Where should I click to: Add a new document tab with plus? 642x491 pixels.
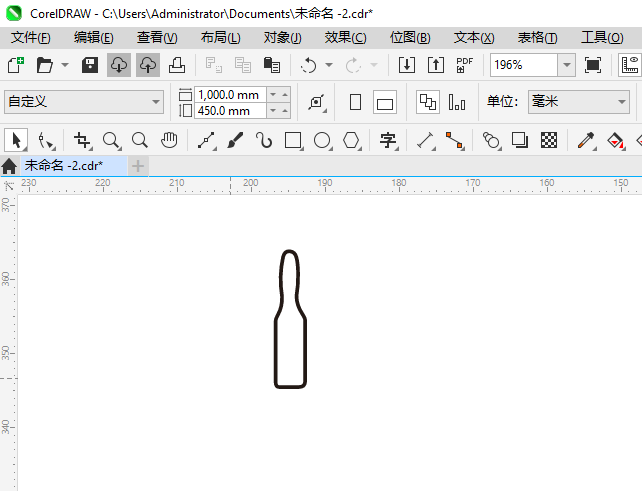coord(138,166)
